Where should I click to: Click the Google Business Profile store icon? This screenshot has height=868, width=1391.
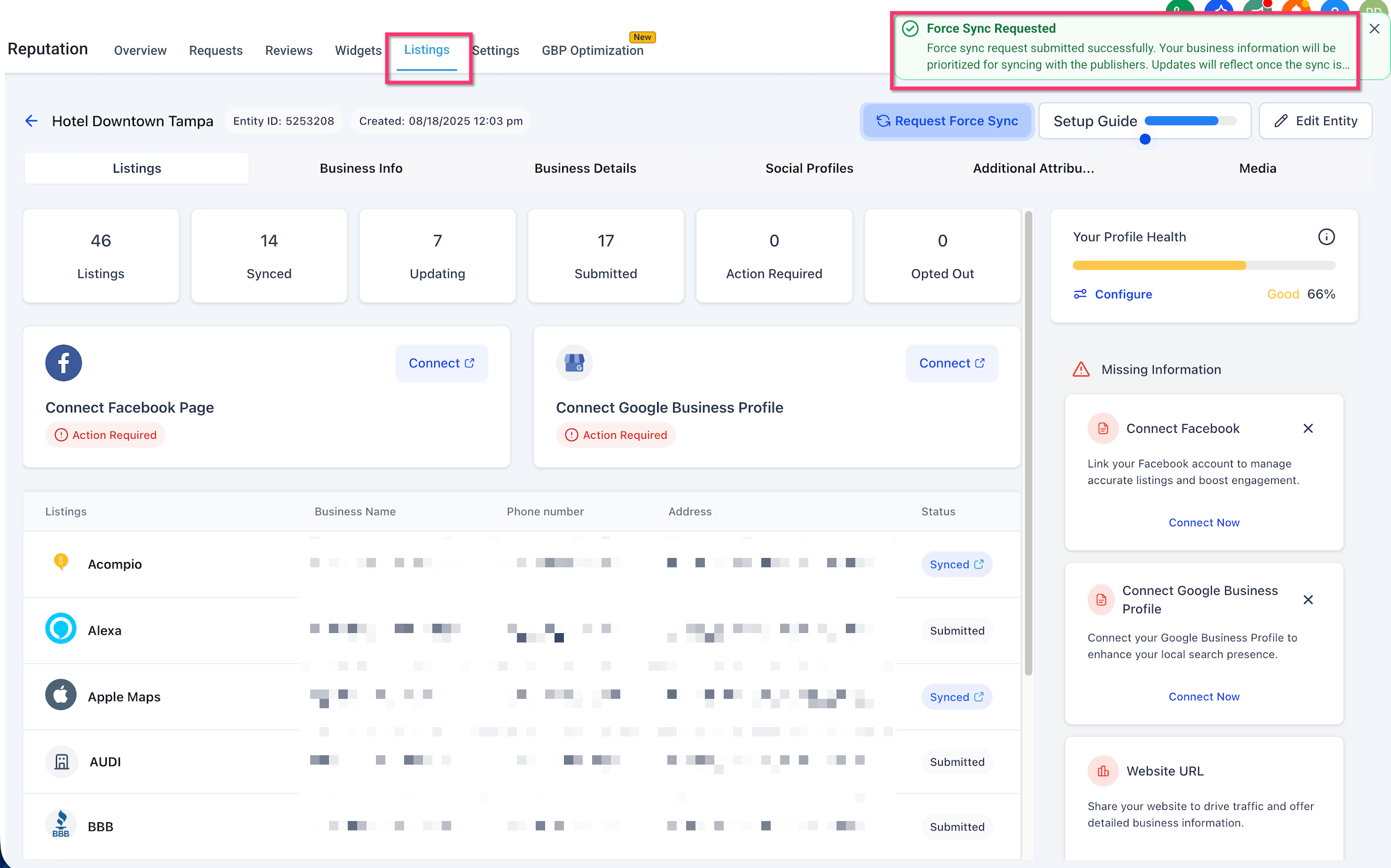point(574,363)
